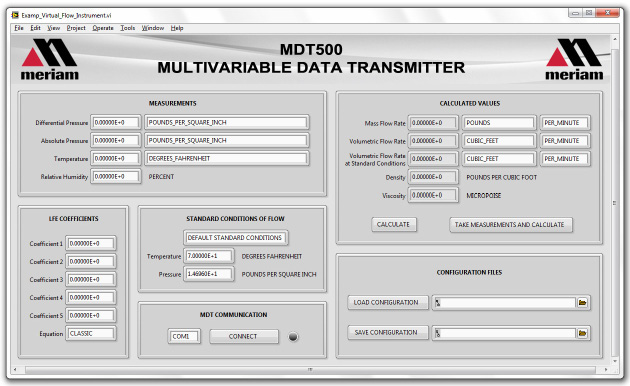Click the LabVIEW VI icon in title bar
This screenshot has height=386, width=630.
point(15,15)
